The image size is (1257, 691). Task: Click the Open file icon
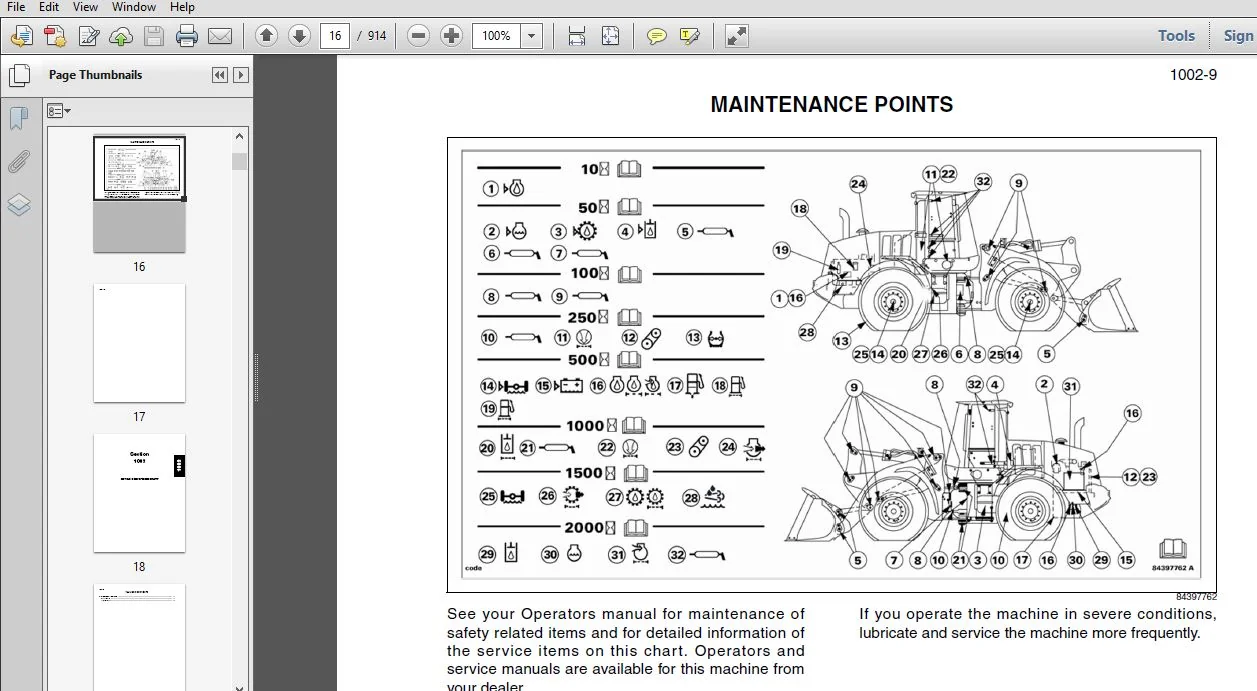point(21,37)
